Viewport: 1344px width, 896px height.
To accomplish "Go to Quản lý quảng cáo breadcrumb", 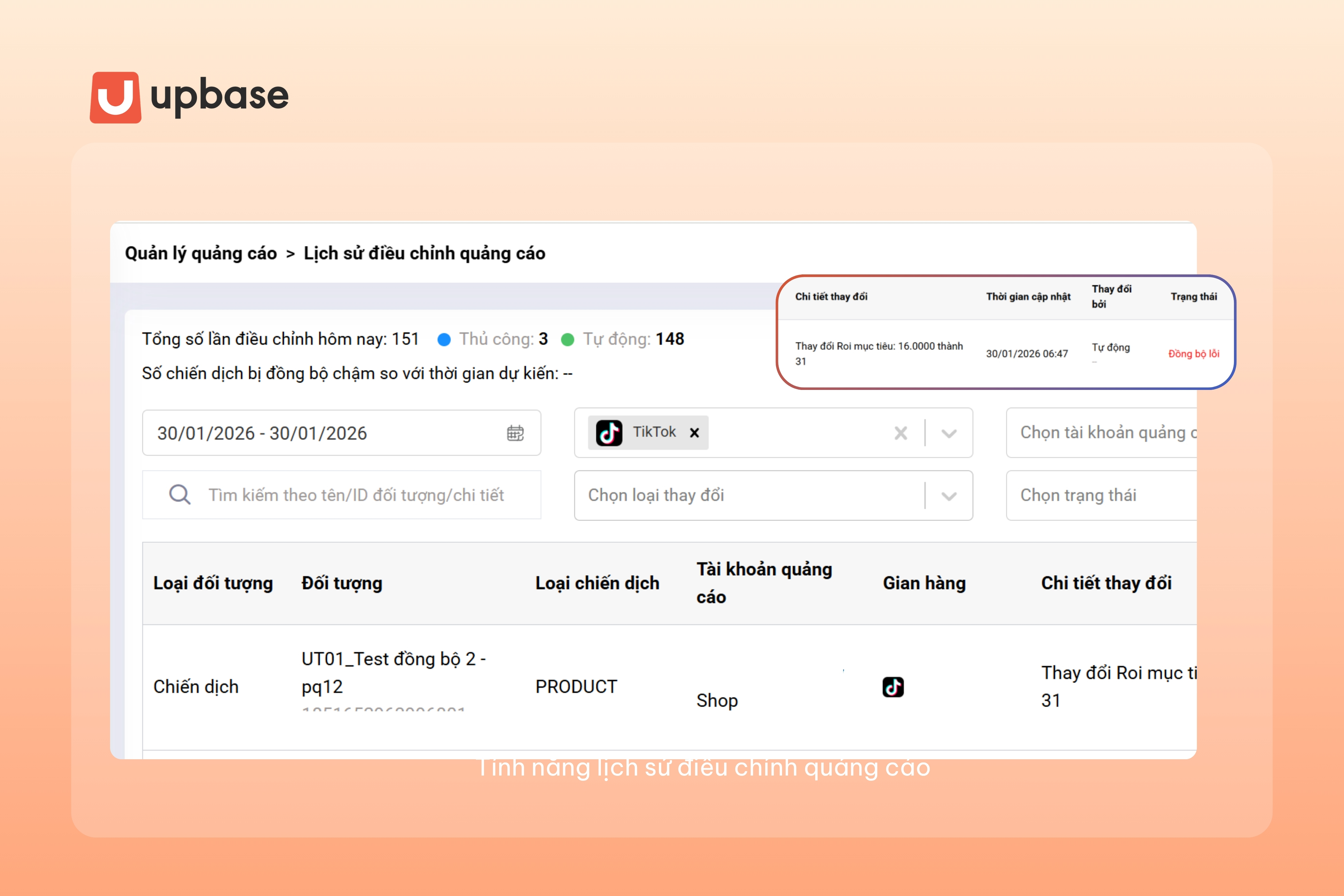I will coord(200,253).
